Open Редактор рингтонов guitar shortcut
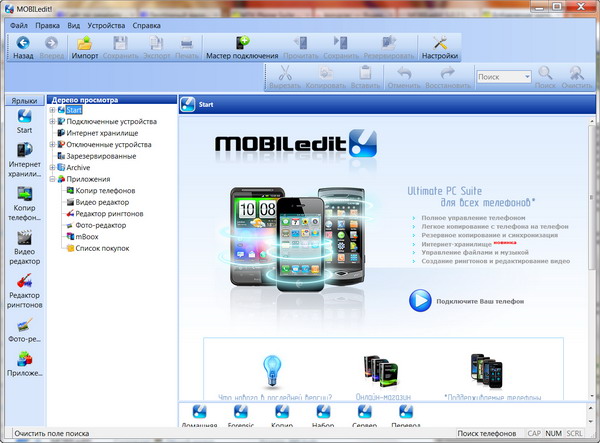 (24, 281)
